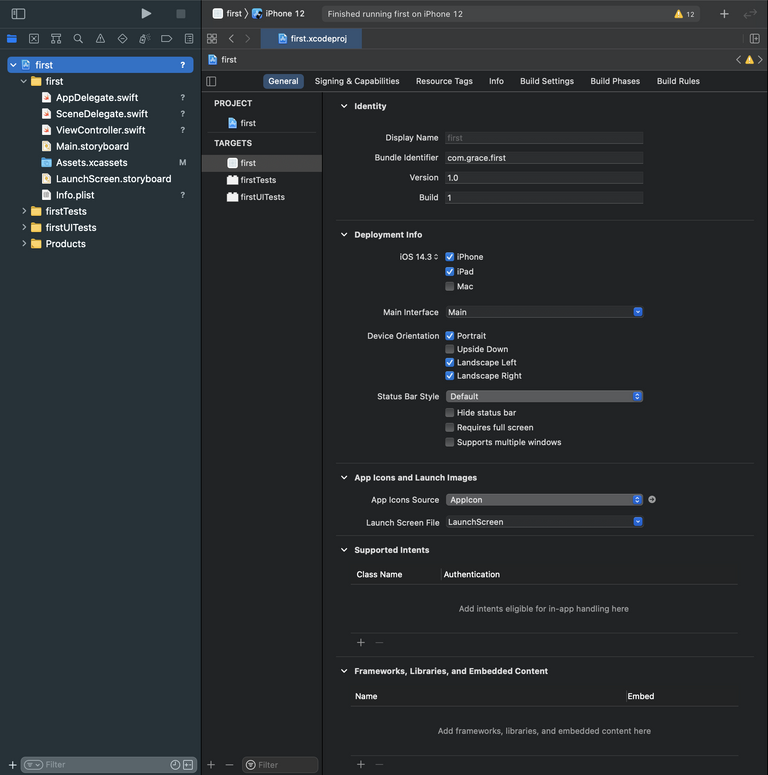
Task: Open the Source Control navigator
Action: [x=34, y=39]
